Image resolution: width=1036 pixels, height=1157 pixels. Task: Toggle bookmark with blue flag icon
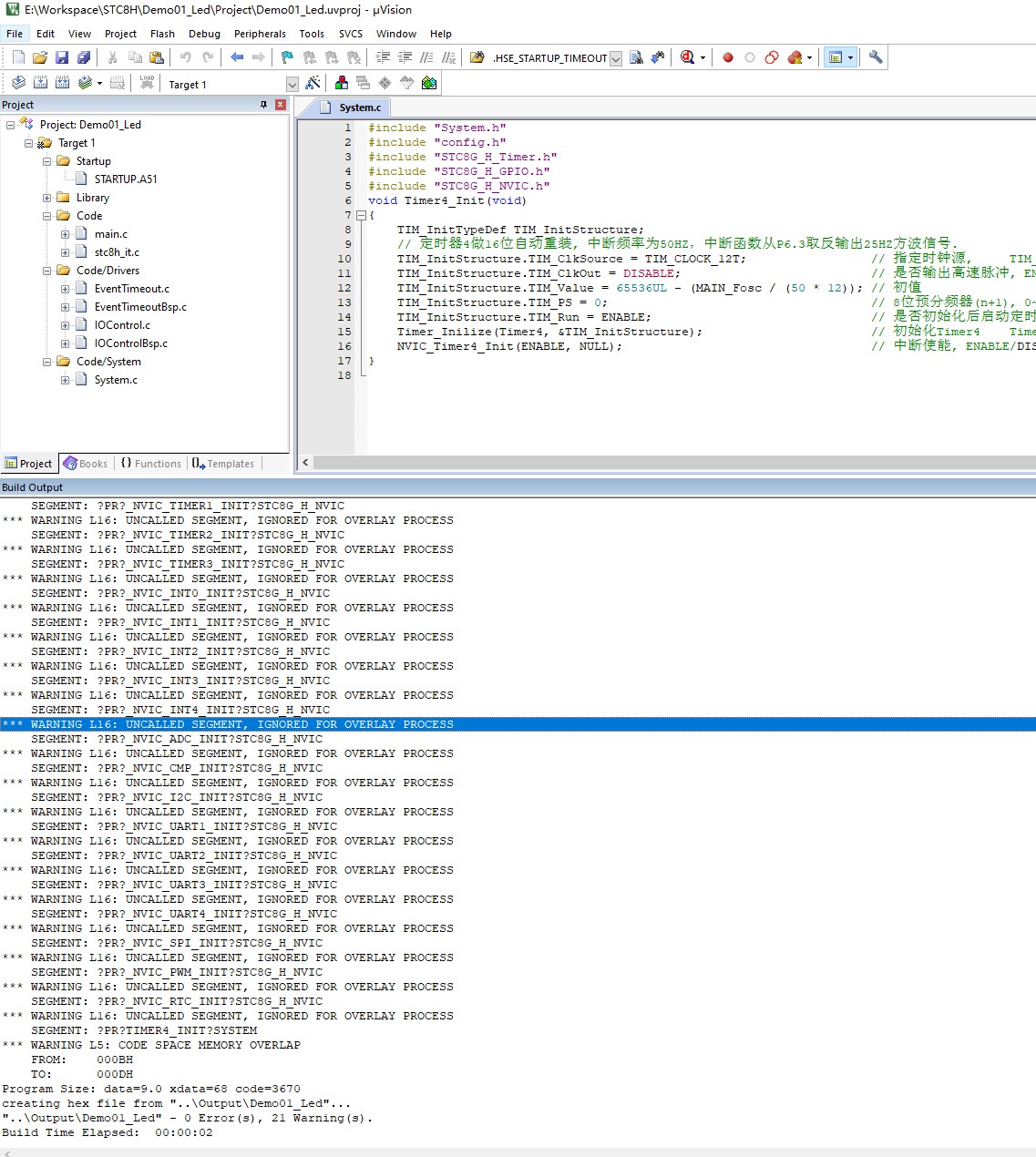(287, 57)
